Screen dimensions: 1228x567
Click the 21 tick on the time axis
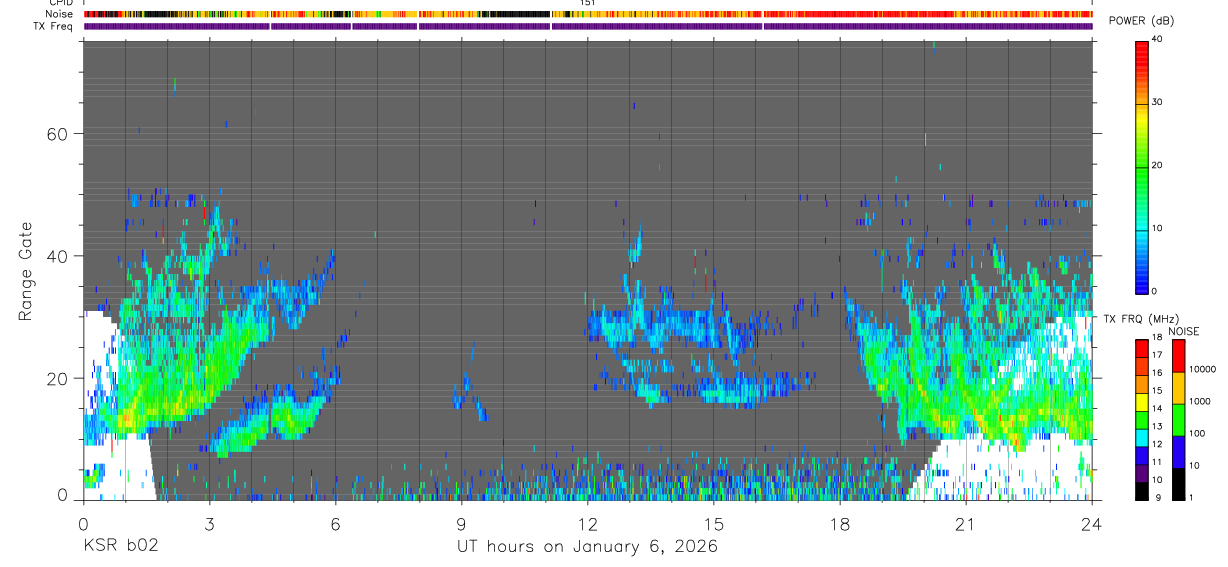[x=966, y=523]
